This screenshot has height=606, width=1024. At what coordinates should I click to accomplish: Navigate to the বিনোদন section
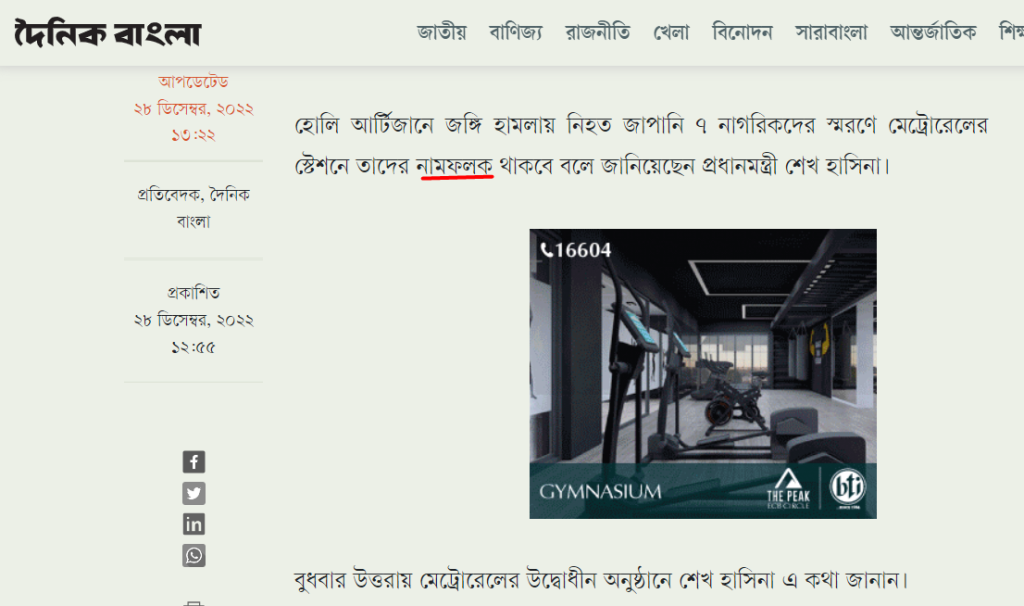click(742, 32)
